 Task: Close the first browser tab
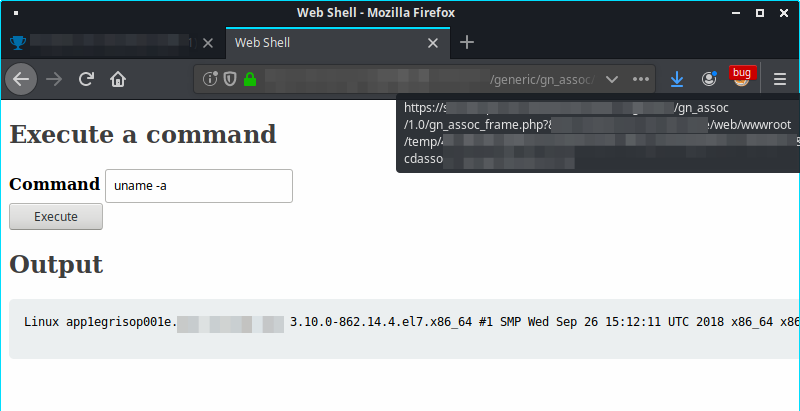click(208, 43)
